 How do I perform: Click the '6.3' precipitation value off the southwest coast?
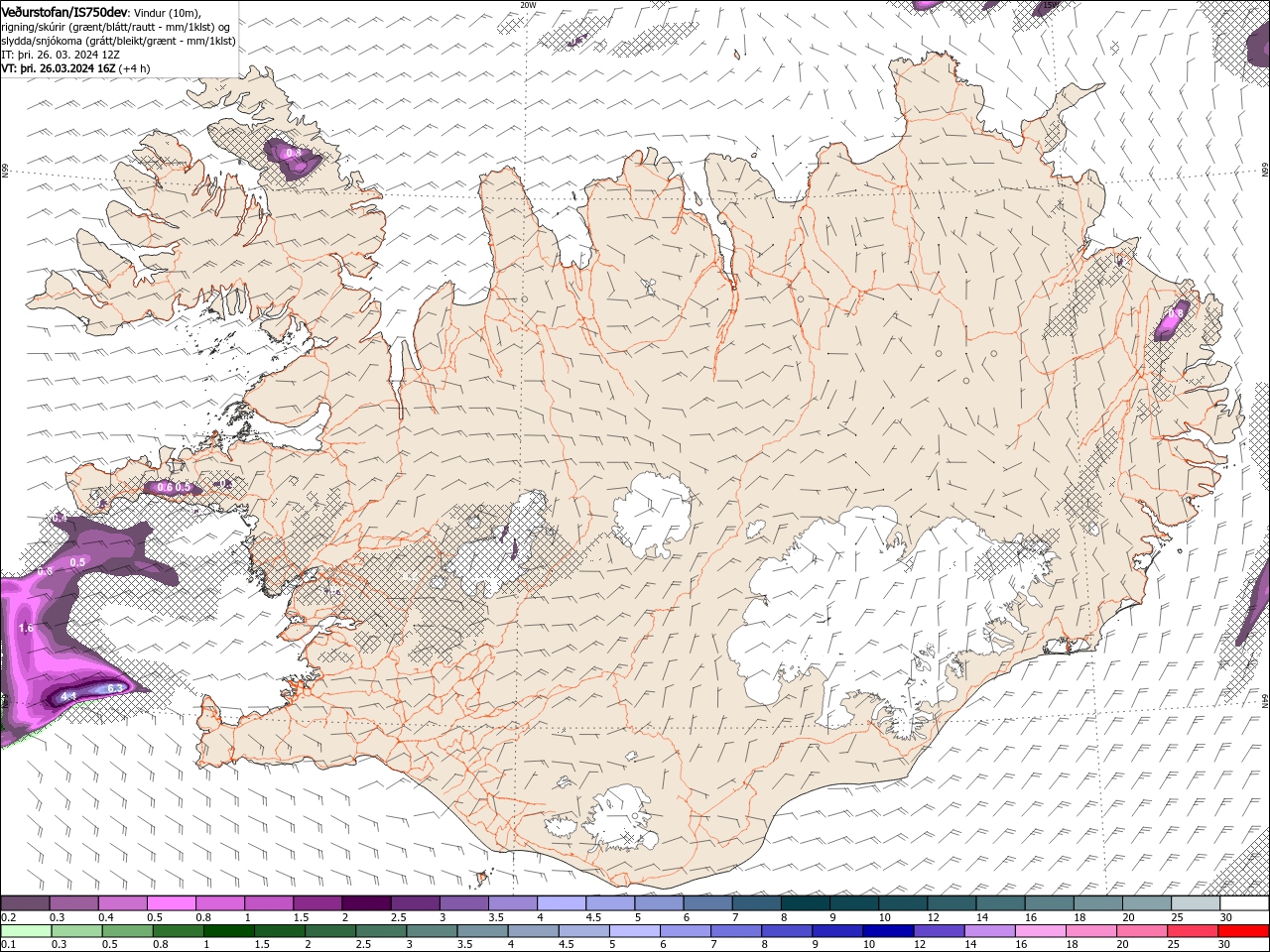point(114,688)
